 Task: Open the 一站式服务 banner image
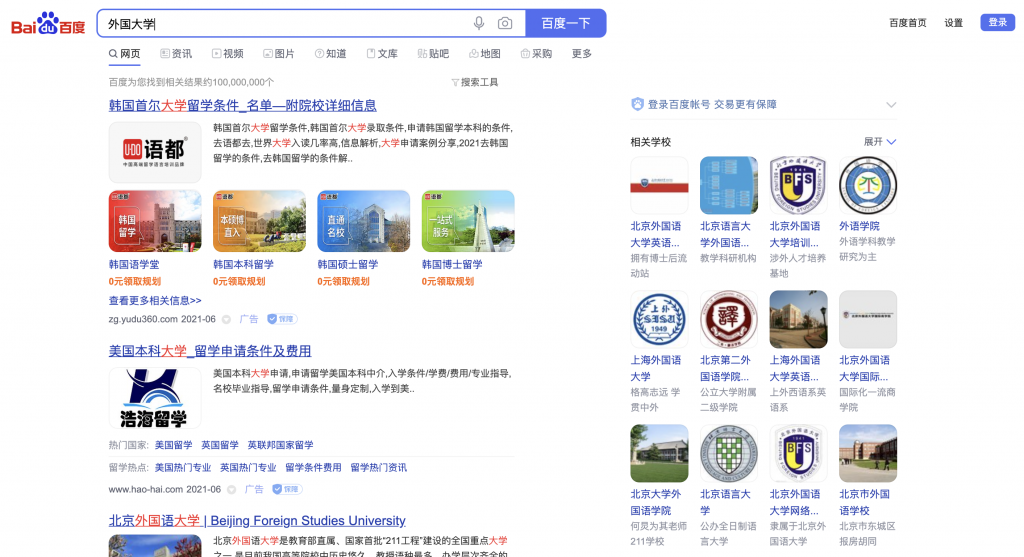click(468, 221)
